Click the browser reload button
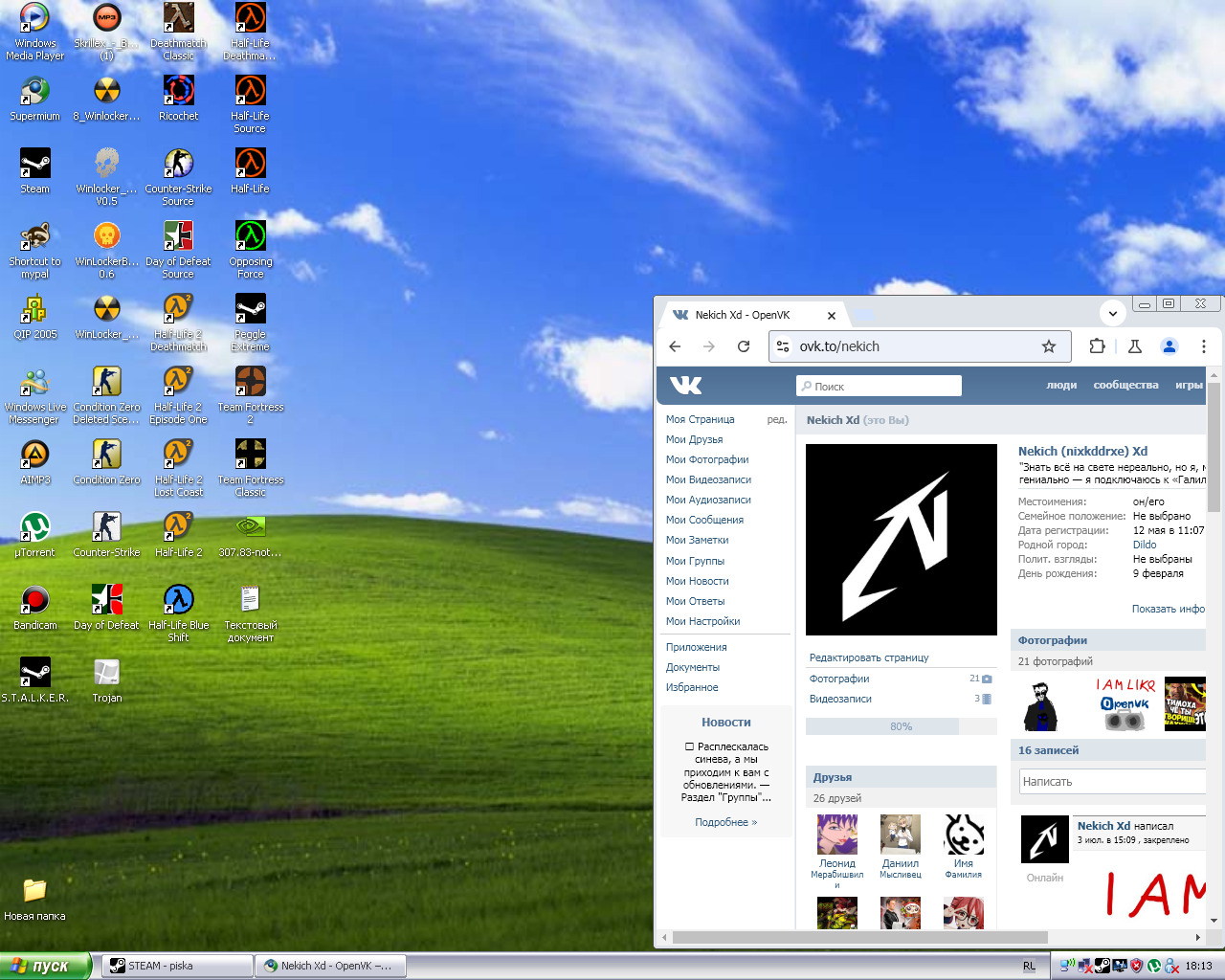Viewport: 1225px width, 980px height. coord(744,346)
